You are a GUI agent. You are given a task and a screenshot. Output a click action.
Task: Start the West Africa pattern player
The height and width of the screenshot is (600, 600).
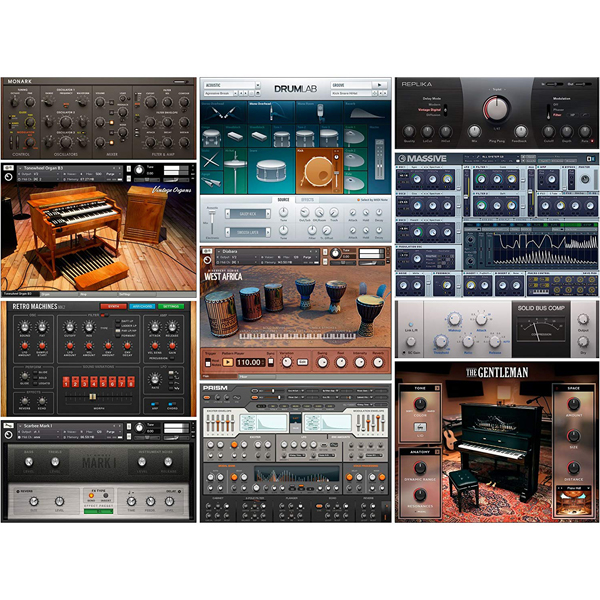coord(228,362)
